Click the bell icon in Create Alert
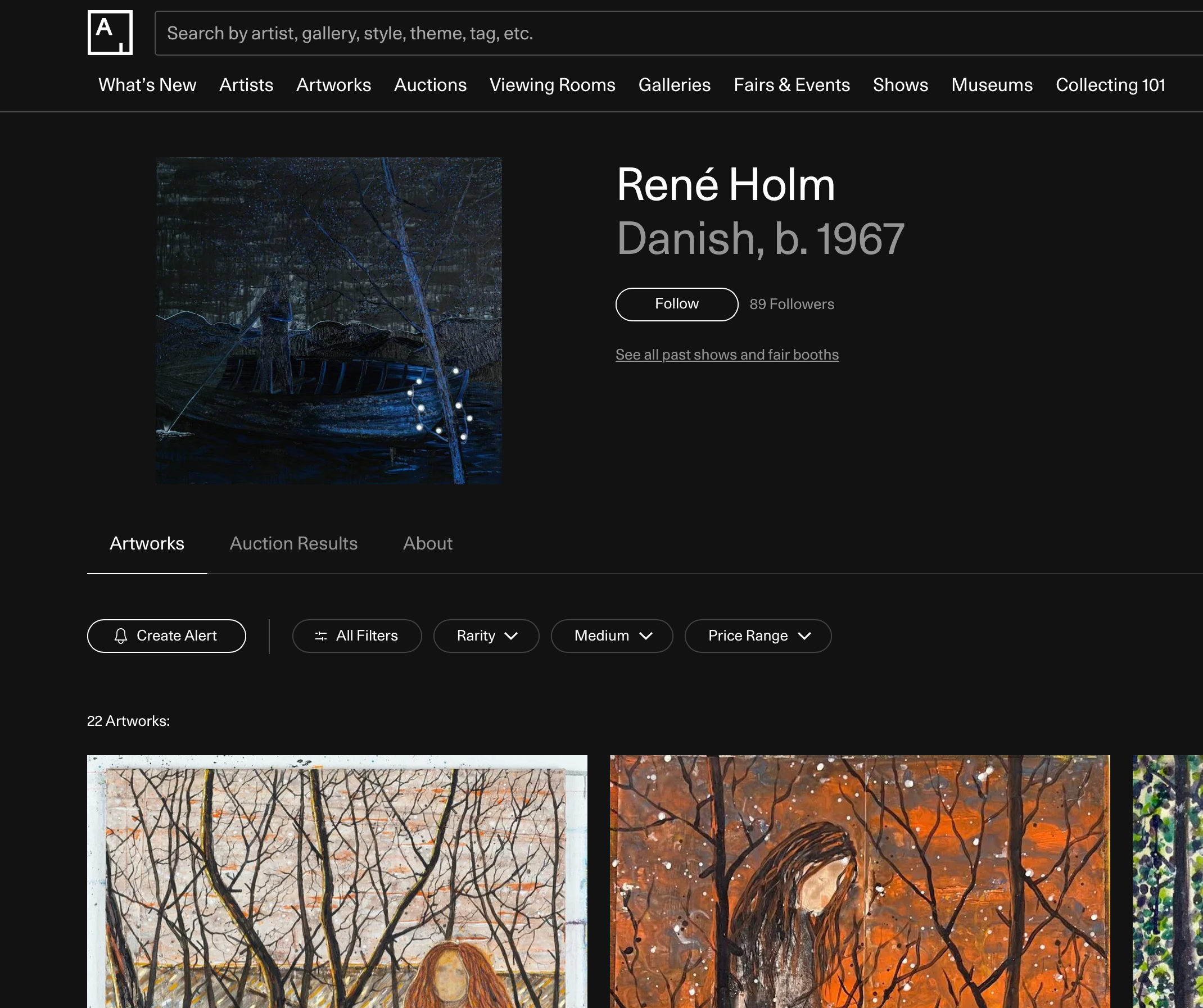The image size is (1203, 1008). (x=121, y=635)
